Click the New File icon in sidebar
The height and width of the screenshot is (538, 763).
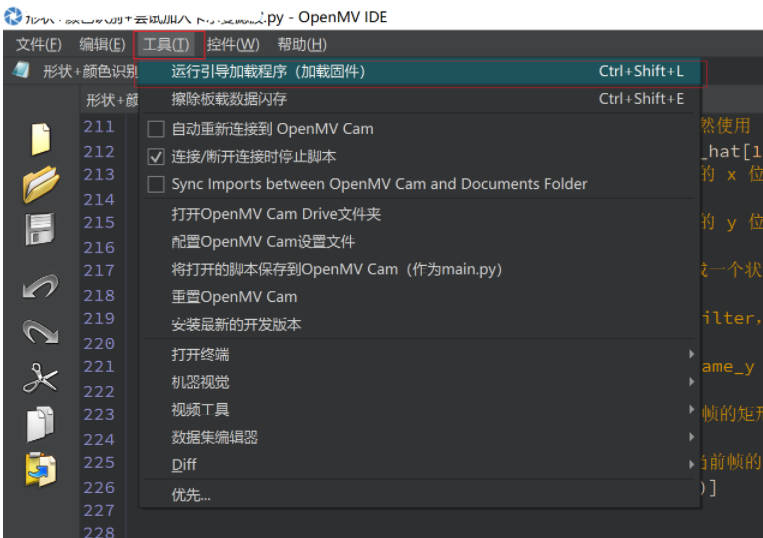41,139
